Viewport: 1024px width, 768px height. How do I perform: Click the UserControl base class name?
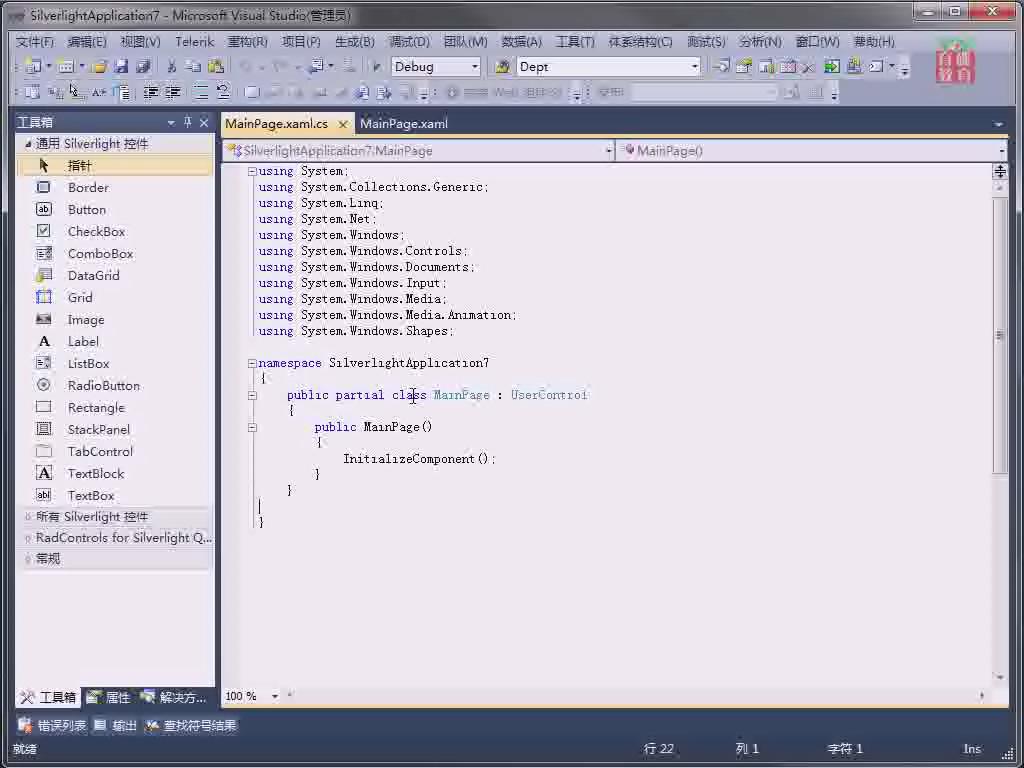pos(549,395)
